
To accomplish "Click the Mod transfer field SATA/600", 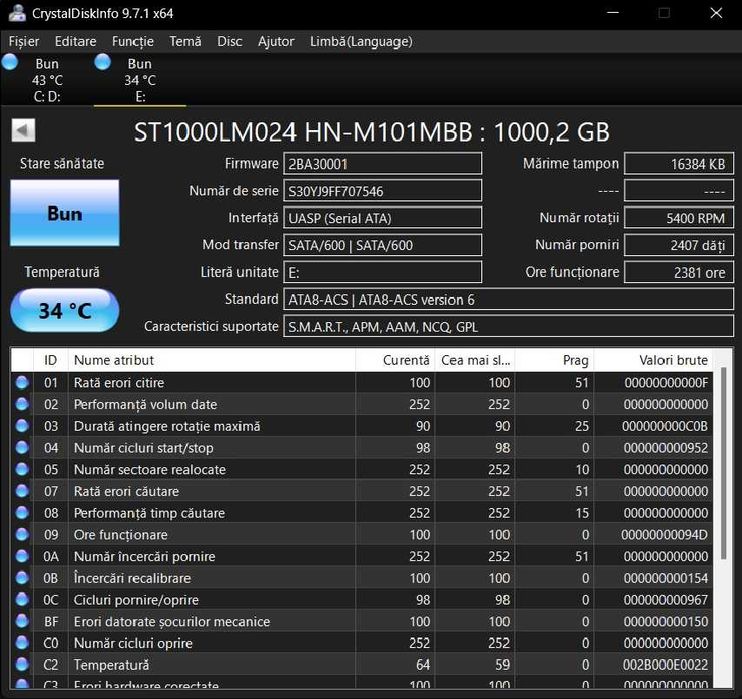I will click(x=382, y=245).
